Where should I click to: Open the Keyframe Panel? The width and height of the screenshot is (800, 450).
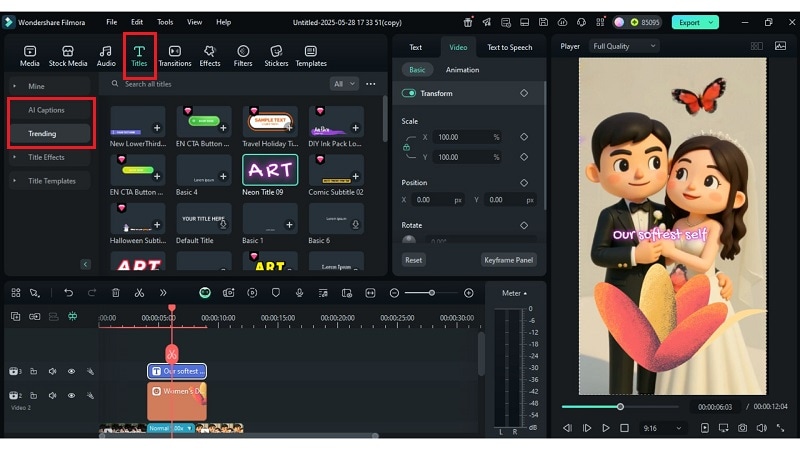(508, 260)
